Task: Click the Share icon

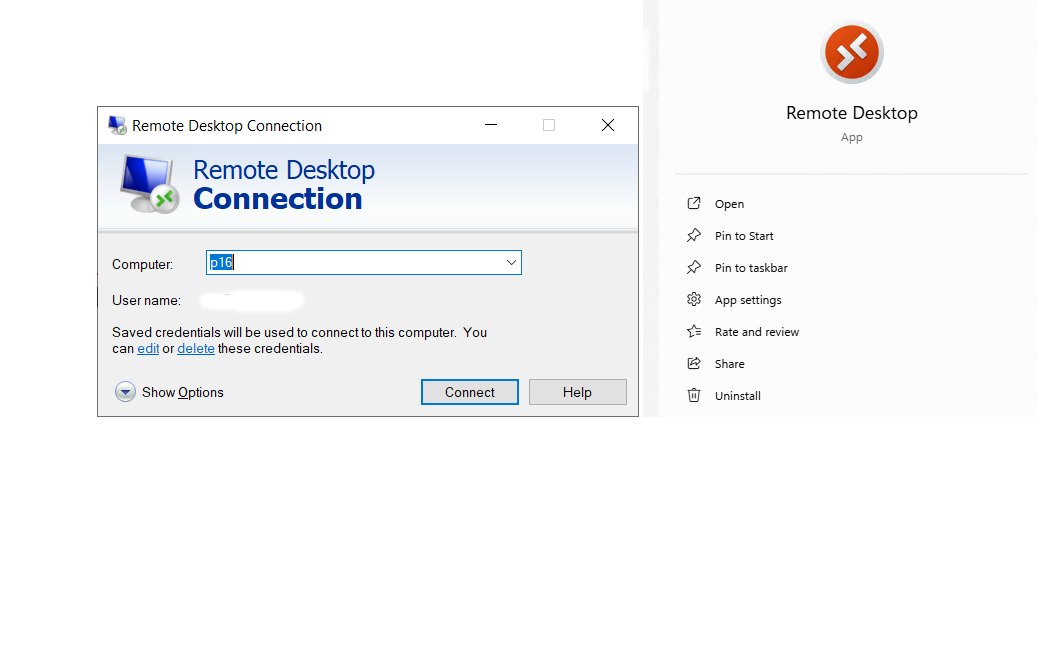Action: click(x=692, y=363)
